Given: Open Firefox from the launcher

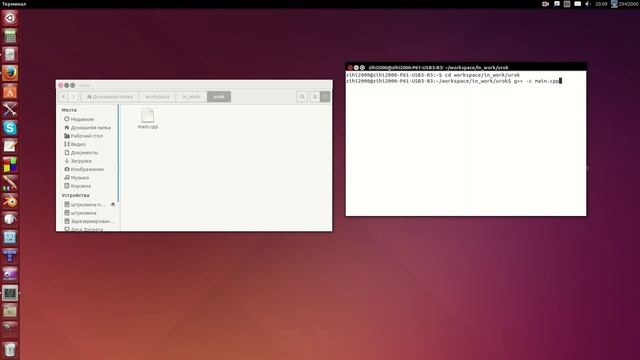Looking at the screenshot, I should tap(10, 73).
